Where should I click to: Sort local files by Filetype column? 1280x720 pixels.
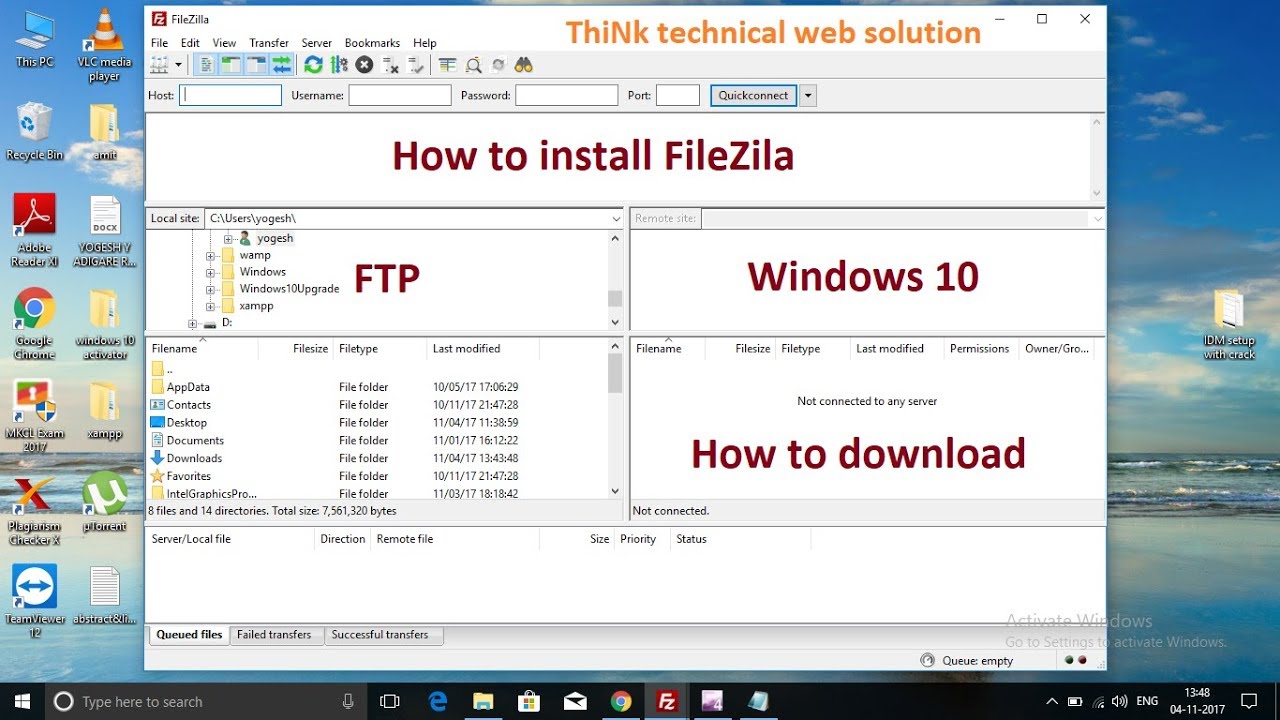tap(380, 349)
